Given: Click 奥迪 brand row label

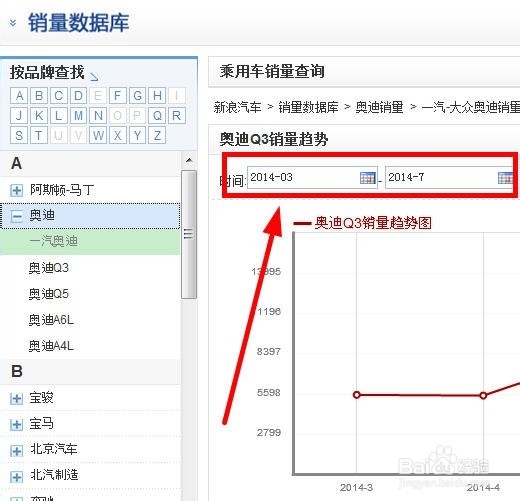Looking at the screenshot, I should [42, 216].
